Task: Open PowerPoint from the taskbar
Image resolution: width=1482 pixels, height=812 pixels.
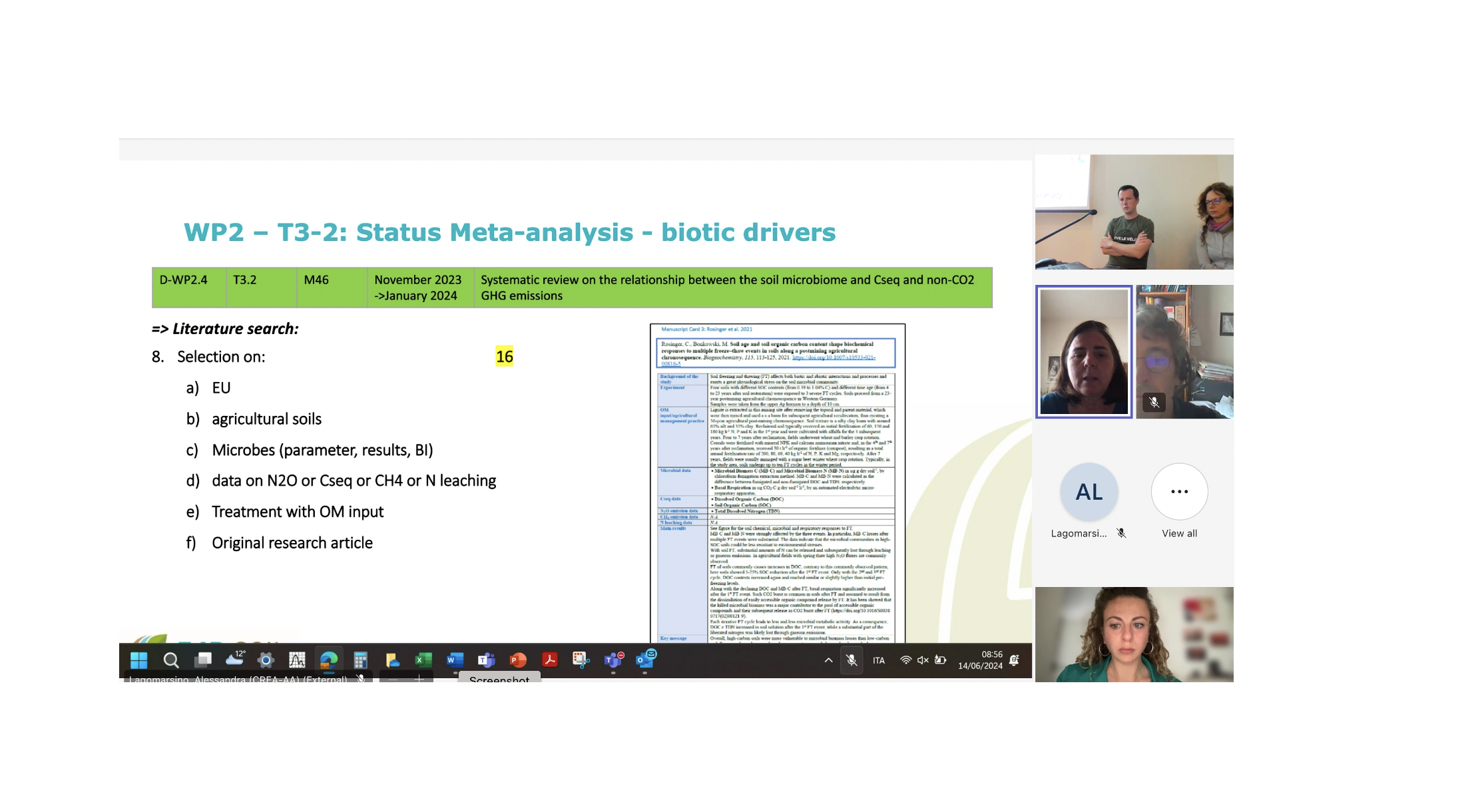Action: [517, 660]
